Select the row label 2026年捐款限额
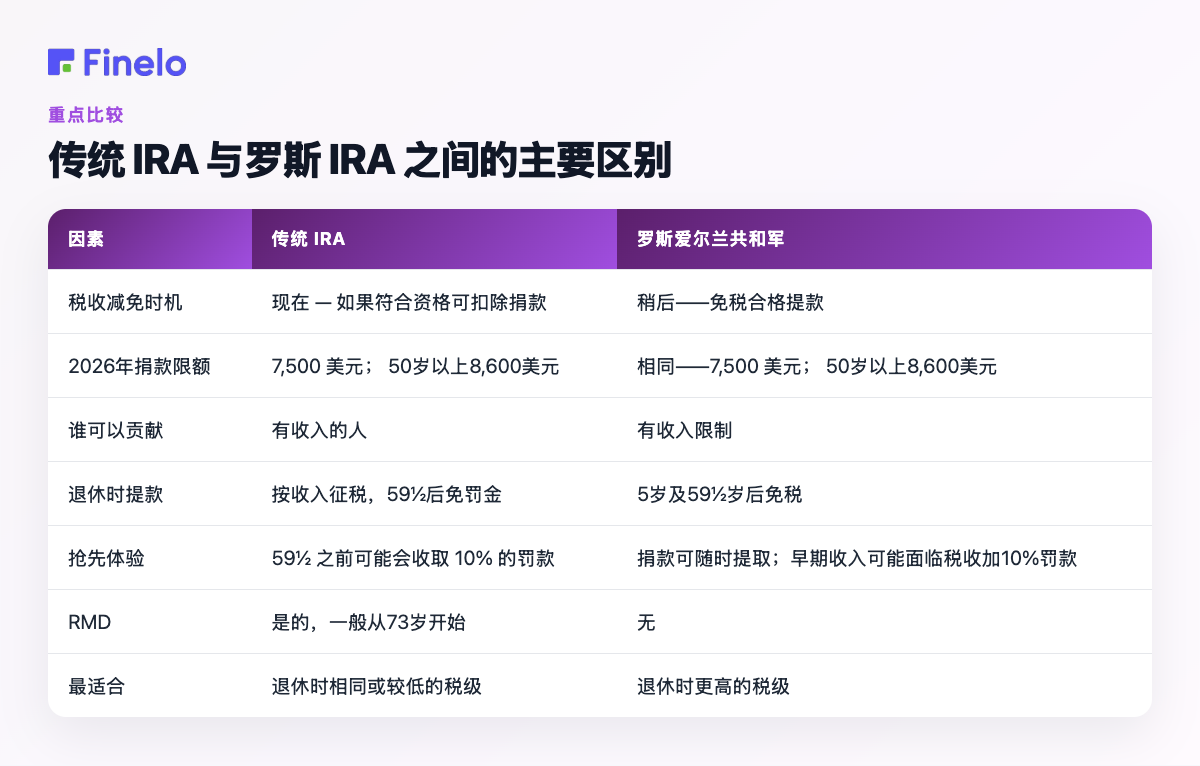Image resolution: width=1200 pixels, height=766 pixels. point(139,366)
